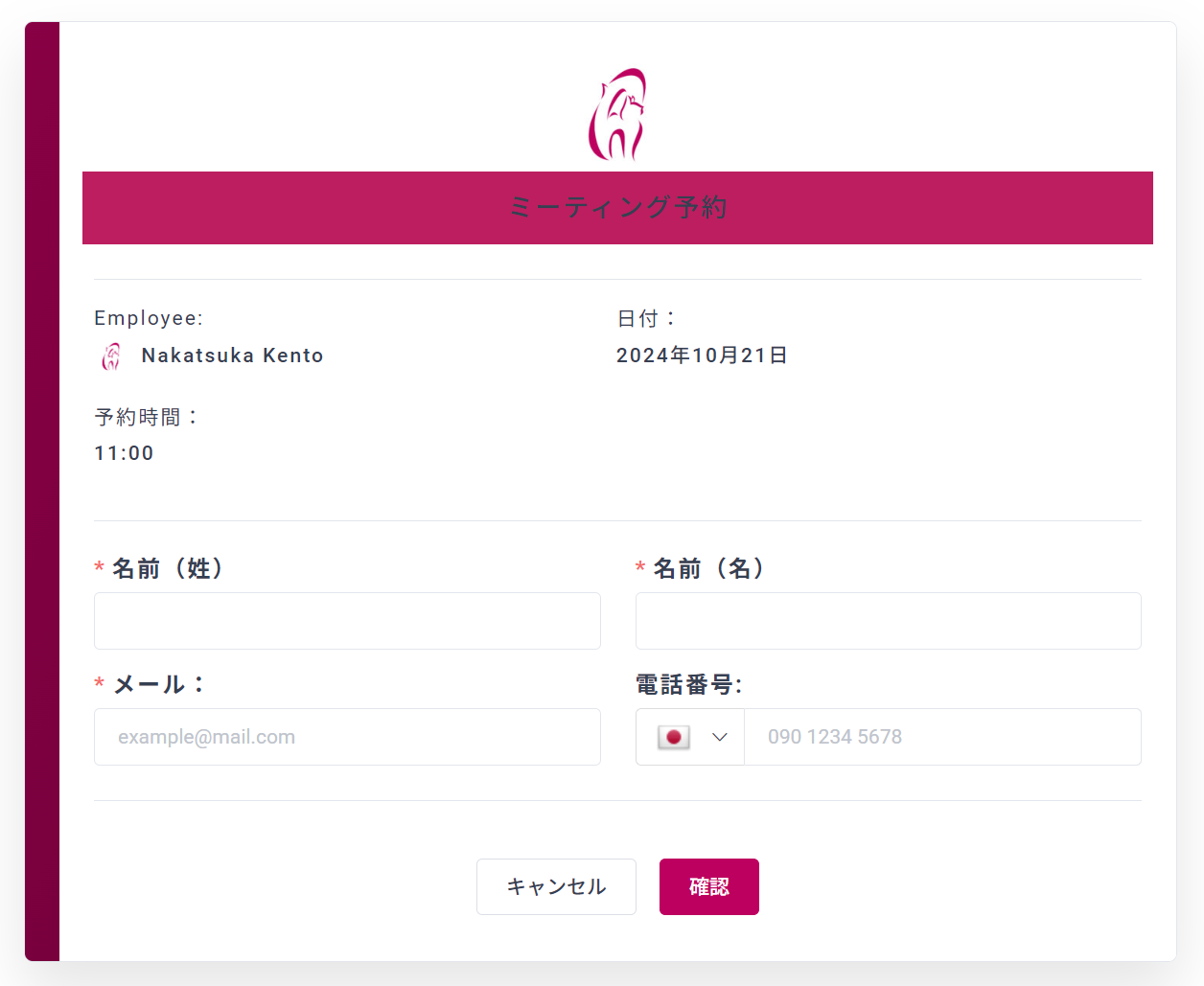1204x986 pixels.
Task: Click the 名前（名） label
Action: point(709,568)
